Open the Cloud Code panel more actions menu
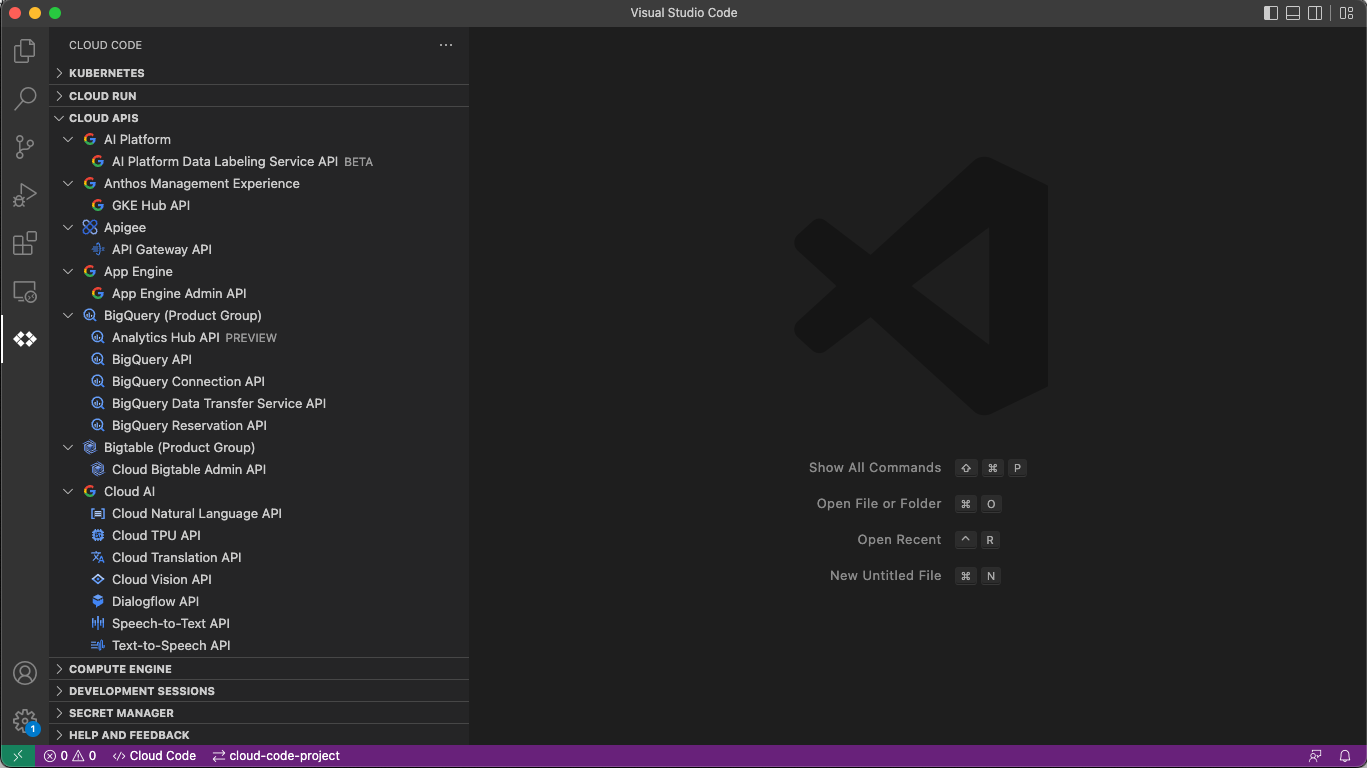The image size is (1367, 768). click(x=446, y=45)
